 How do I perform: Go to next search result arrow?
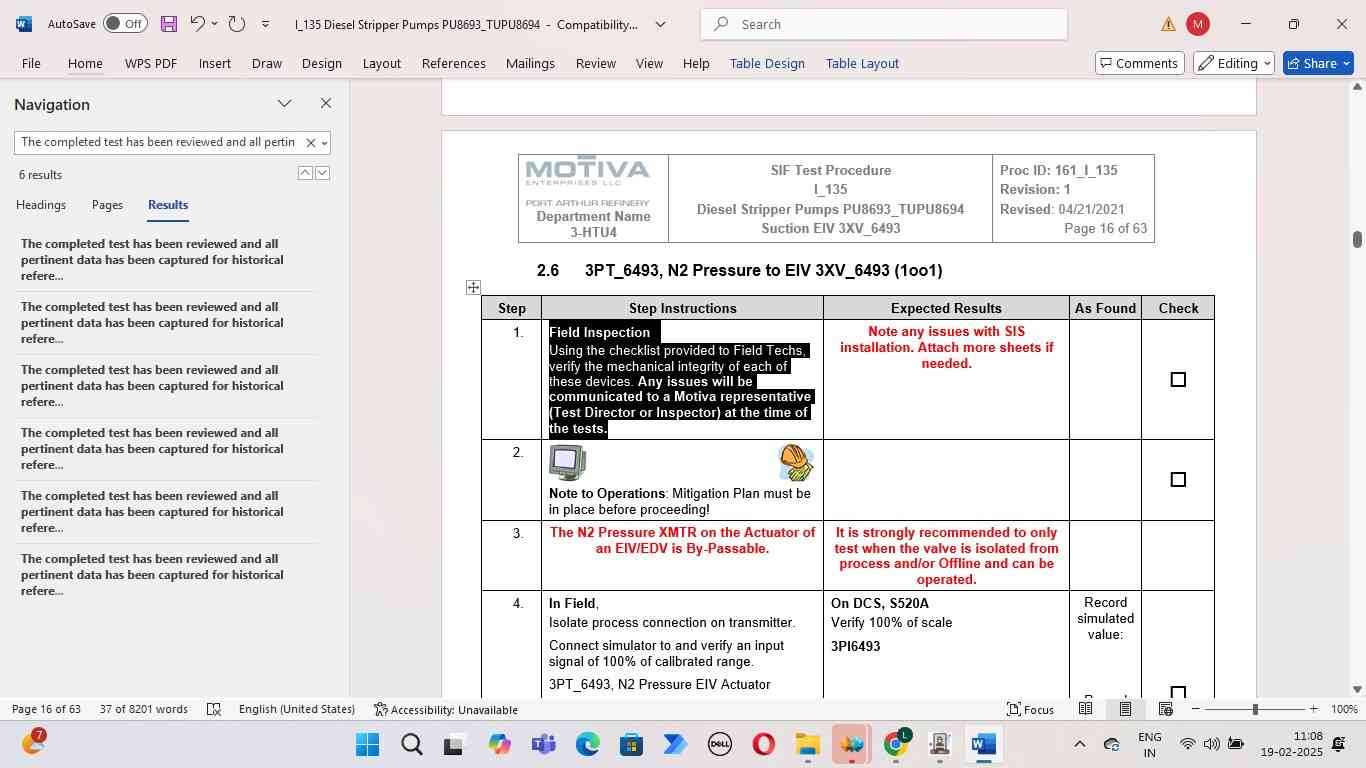[x=322, y=173]
